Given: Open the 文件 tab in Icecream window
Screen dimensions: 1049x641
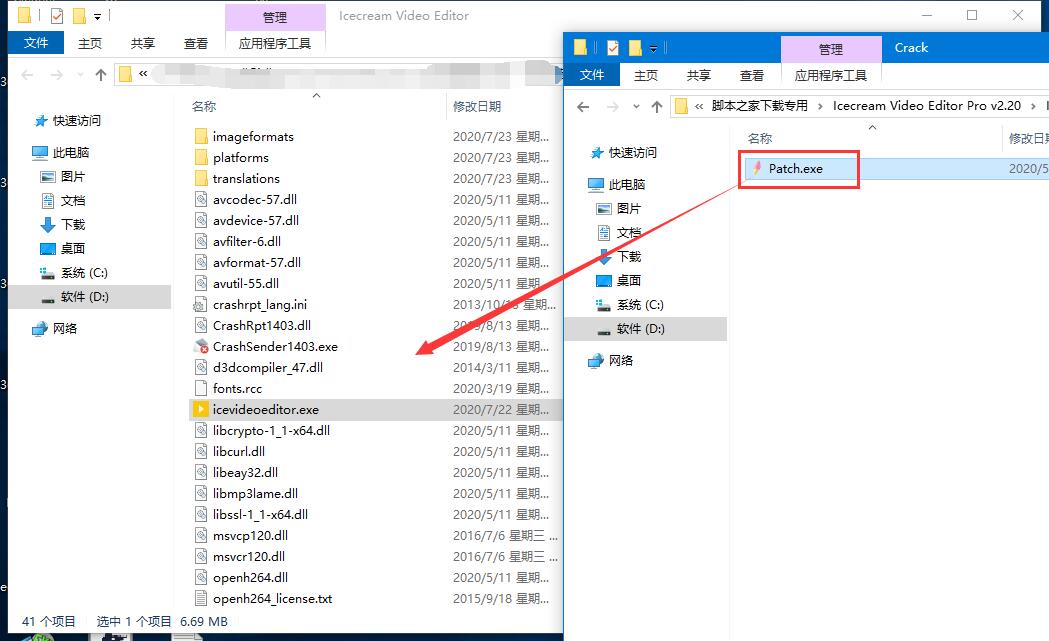Looking at the screenshot, I should click(35, 43).
